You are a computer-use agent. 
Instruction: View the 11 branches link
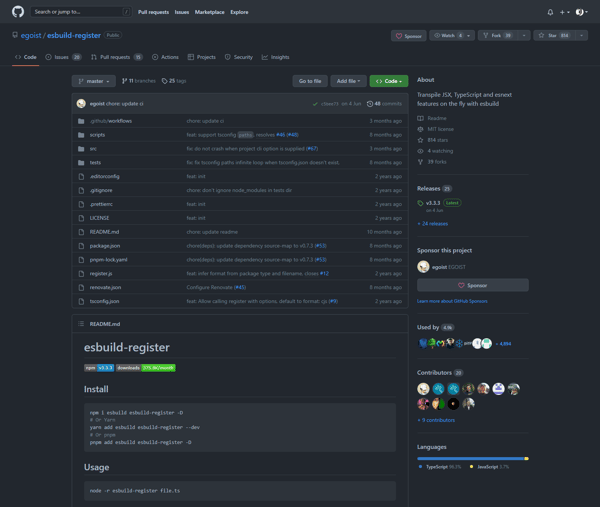[x=139, y=81]
